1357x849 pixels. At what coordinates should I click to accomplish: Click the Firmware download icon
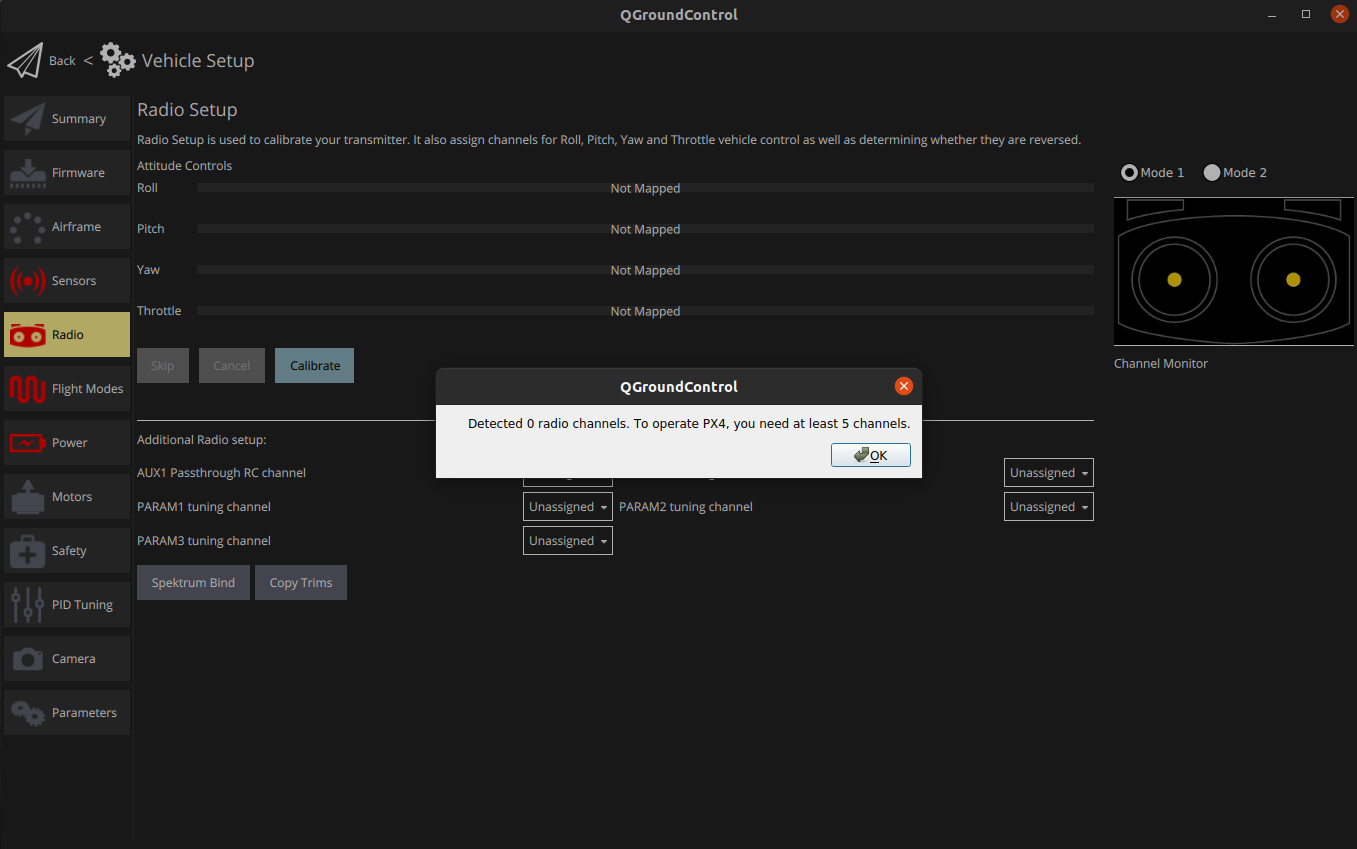click(x=27, y=173)
